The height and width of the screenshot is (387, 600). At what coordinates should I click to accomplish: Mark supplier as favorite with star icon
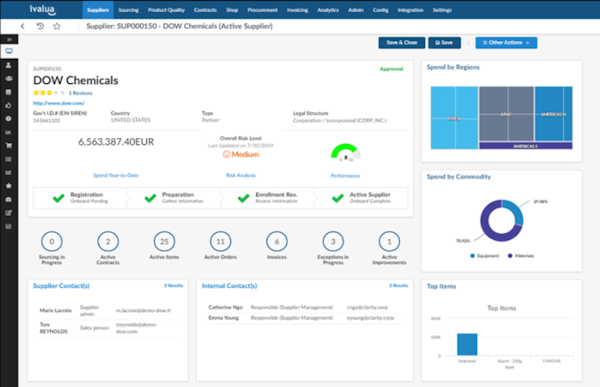(57, 26)
